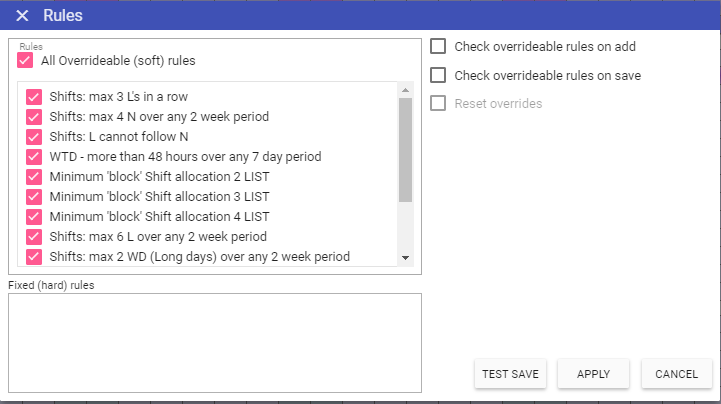Close the Rules dialog with X icon
Screen dimensions: 721x404
(22, 16)
